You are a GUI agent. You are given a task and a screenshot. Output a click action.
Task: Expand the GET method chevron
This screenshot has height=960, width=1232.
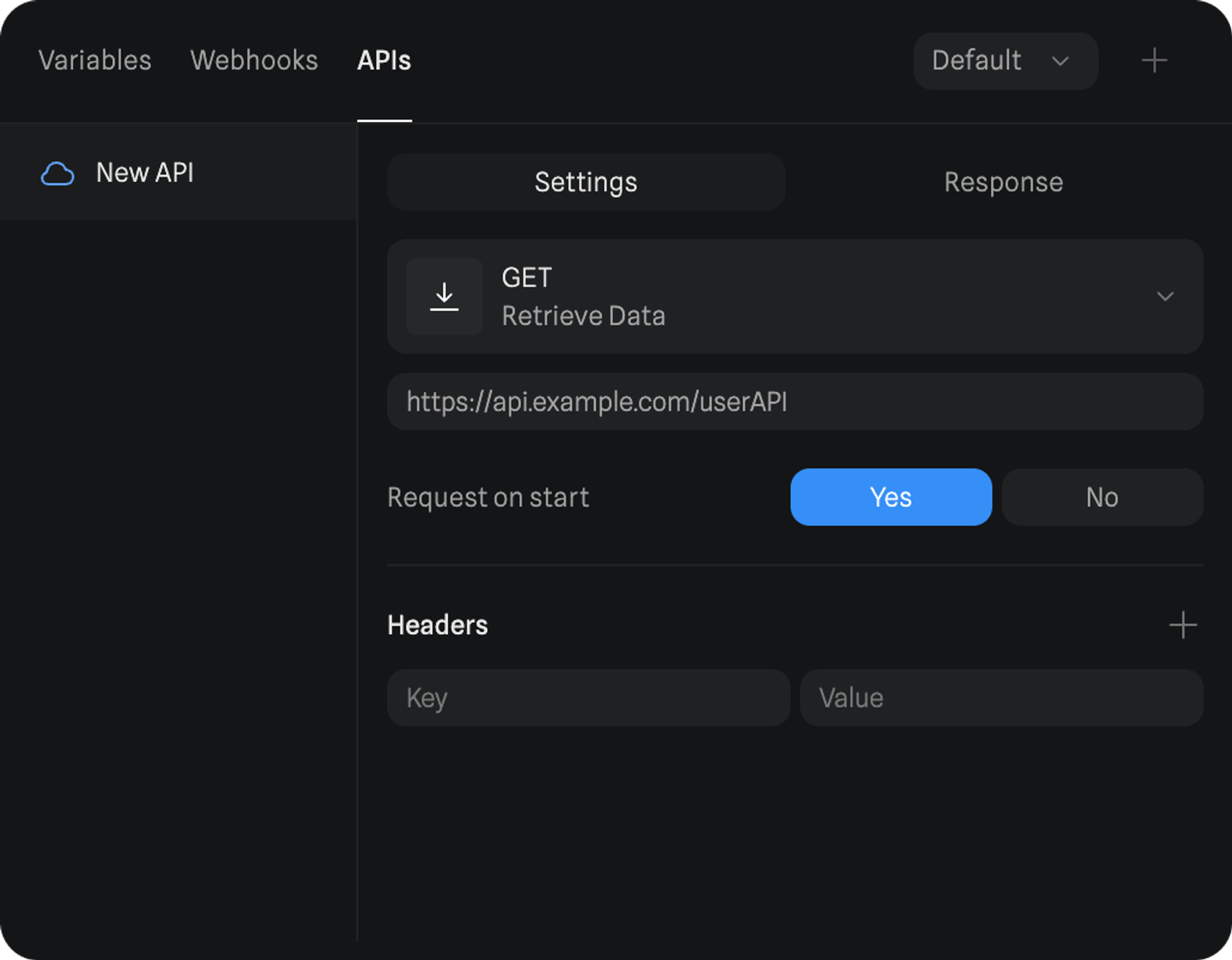tap(1164, 296)
